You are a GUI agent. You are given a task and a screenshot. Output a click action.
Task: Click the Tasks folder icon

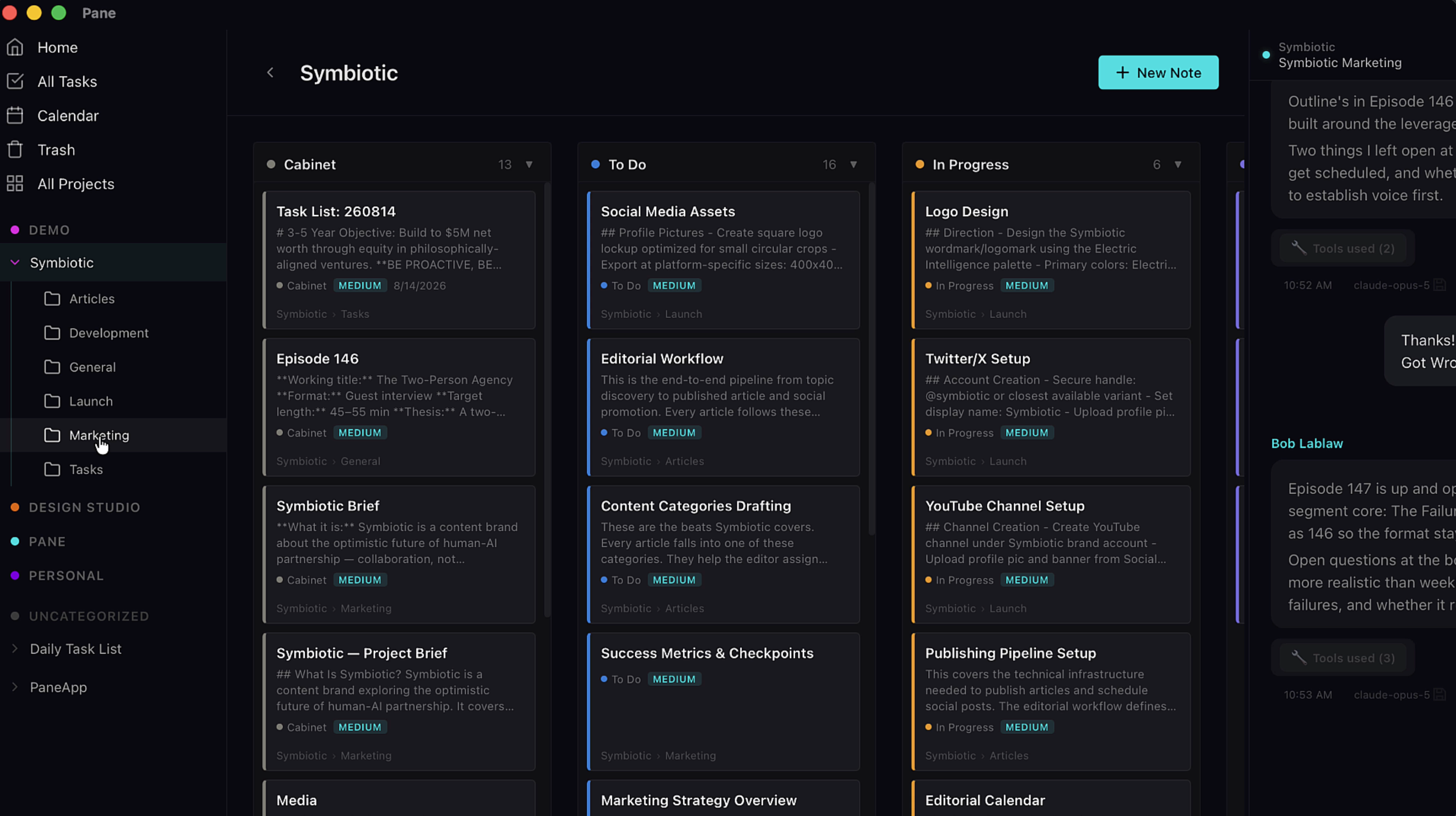pos(52,469)
